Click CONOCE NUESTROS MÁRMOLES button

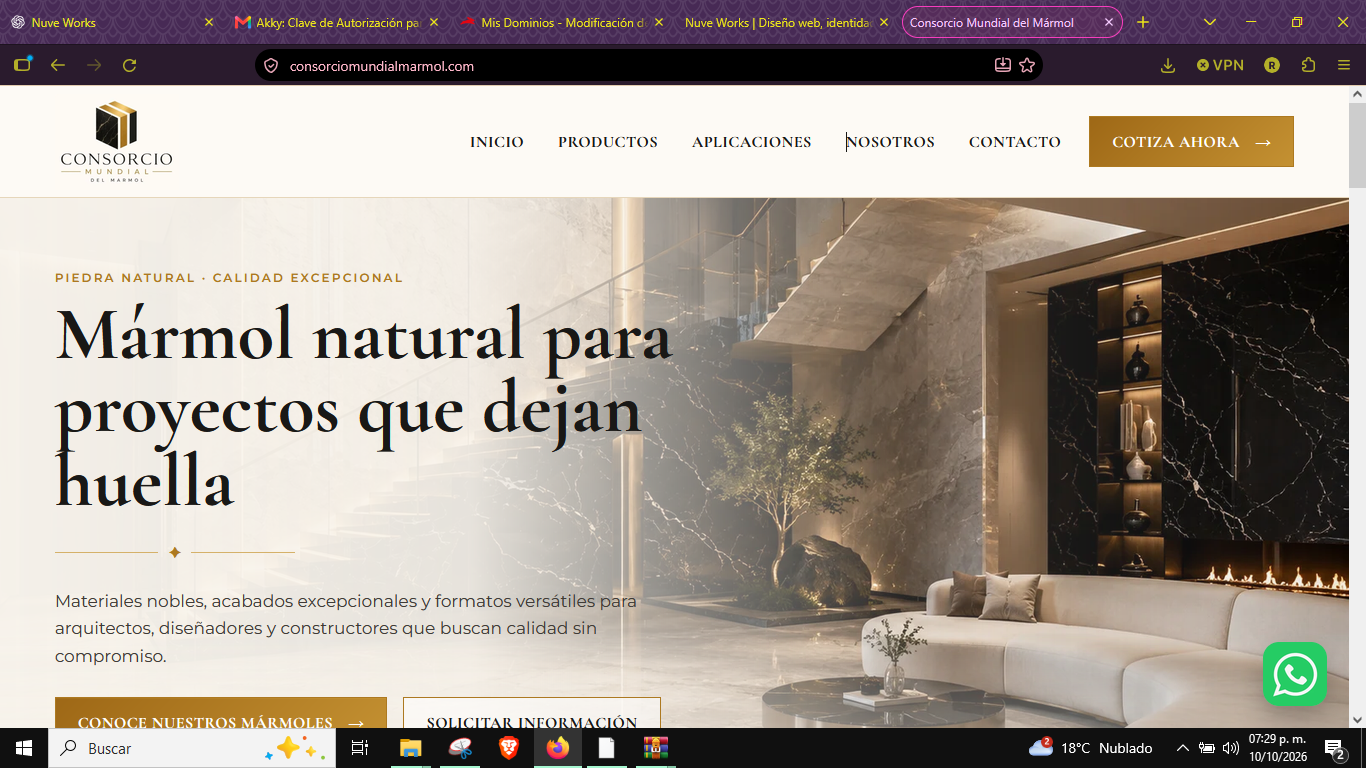click(221, 713)
